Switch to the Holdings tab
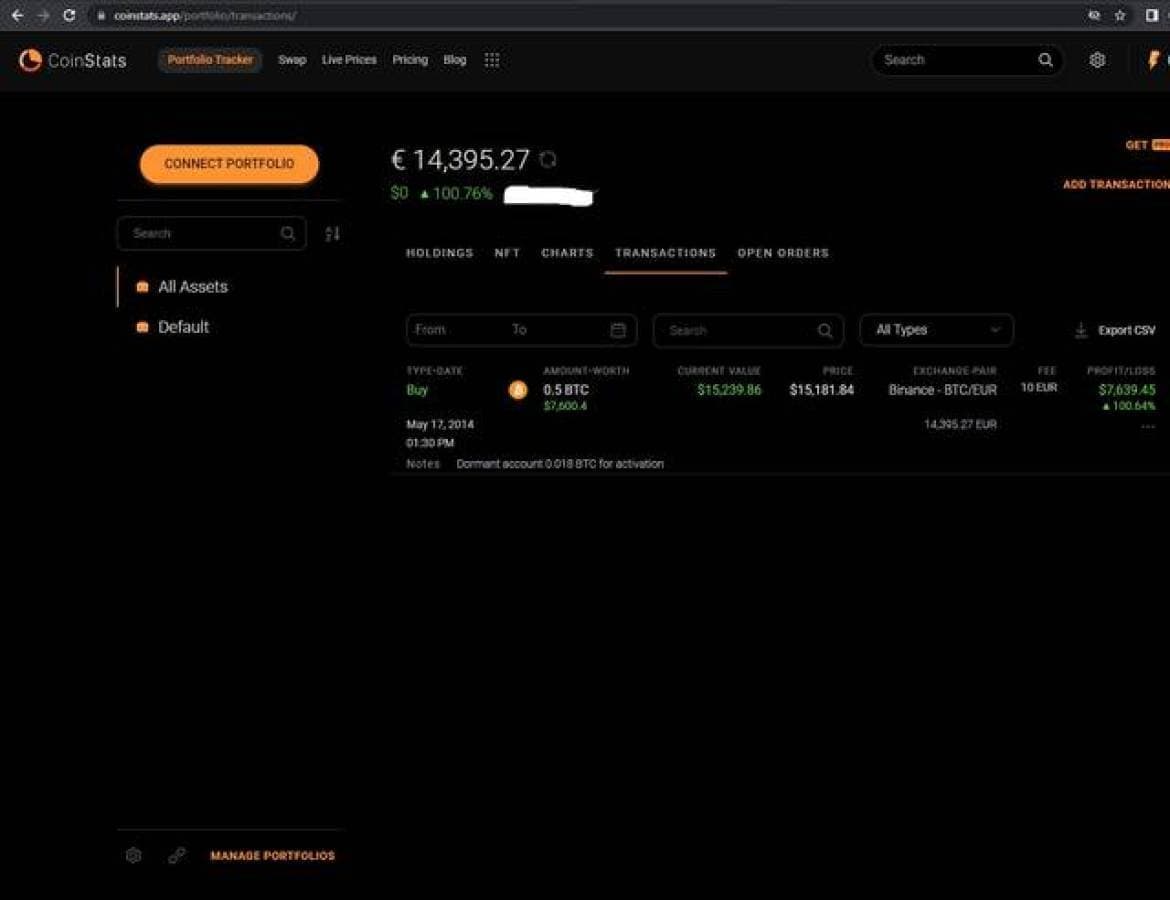 click(439, 253)
